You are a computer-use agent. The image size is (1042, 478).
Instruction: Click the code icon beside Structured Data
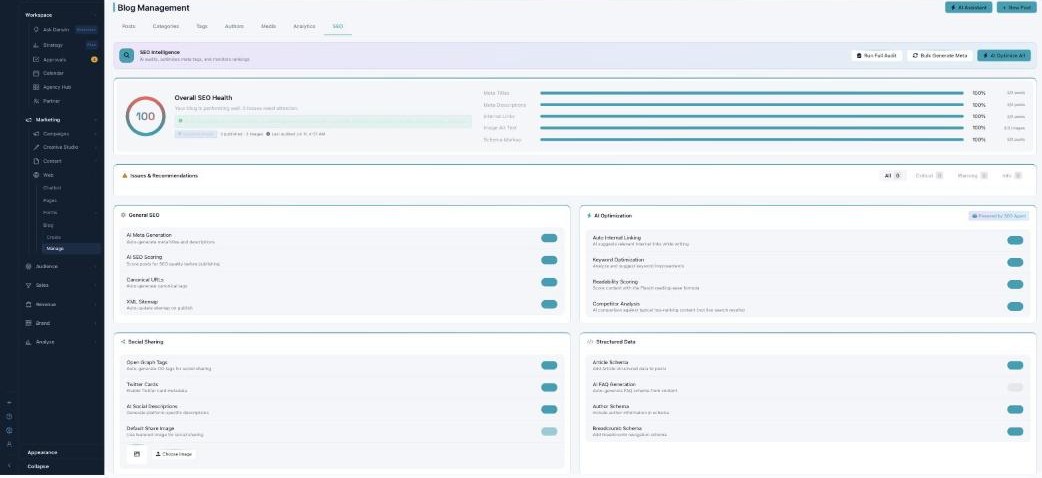coord(590,342)
